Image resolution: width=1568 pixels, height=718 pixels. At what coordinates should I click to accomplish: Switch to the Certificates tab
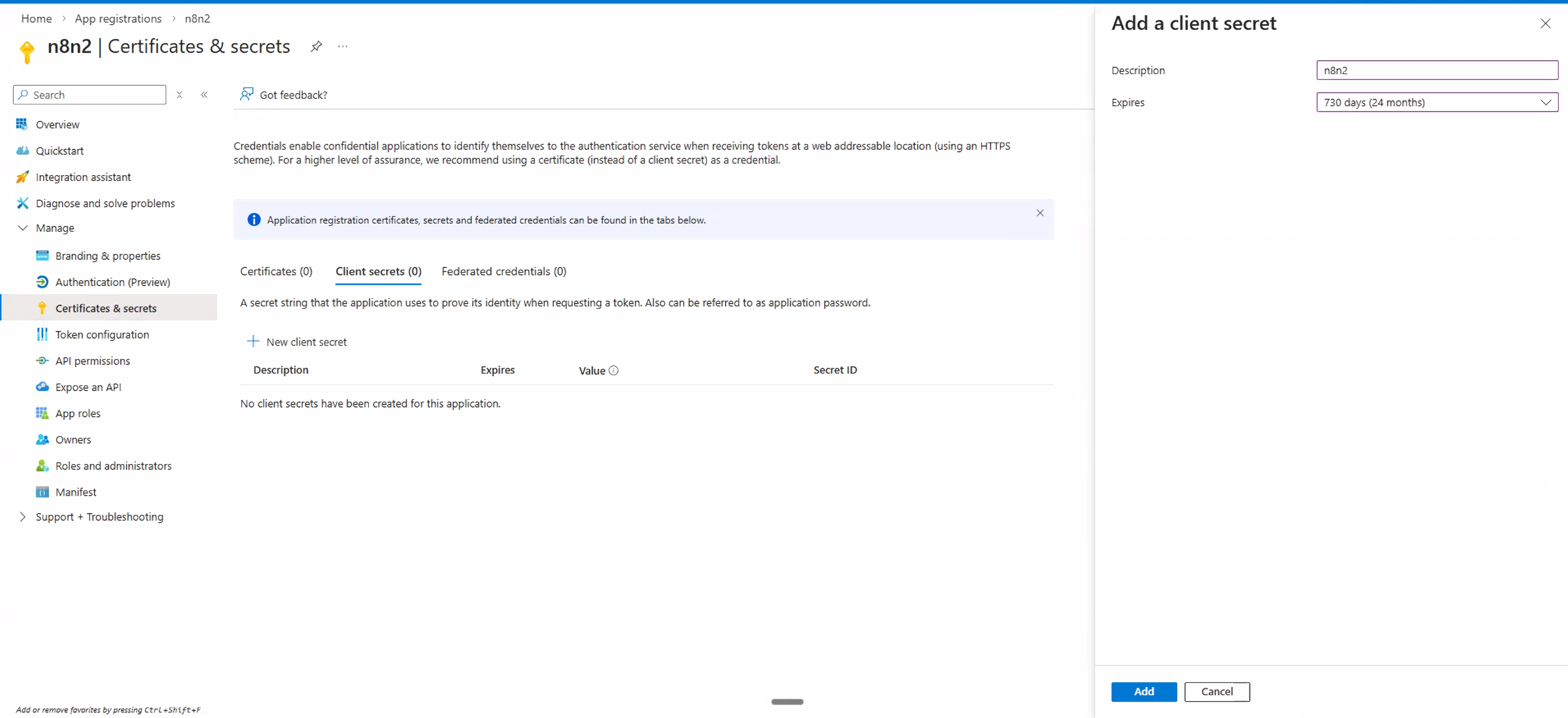tap(276, 271)
